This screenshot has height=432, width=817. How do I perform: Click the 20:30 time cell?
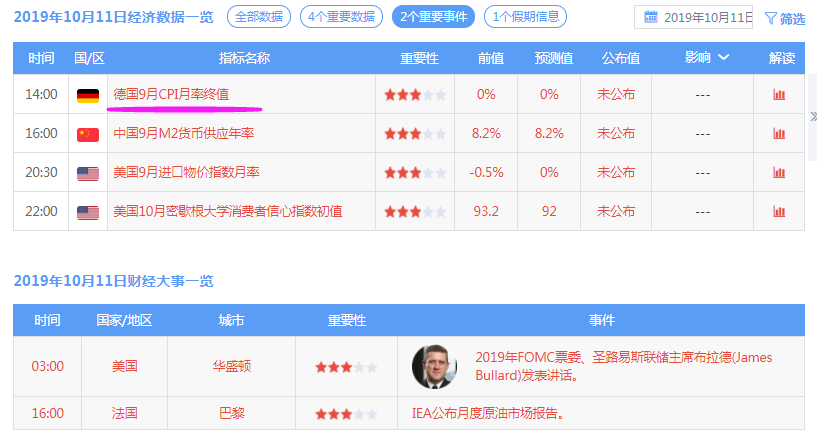point(41,172)
